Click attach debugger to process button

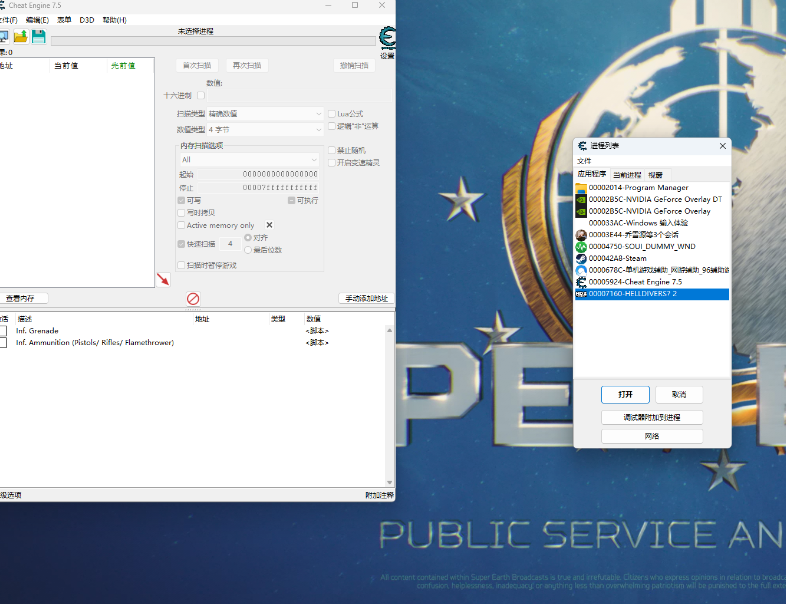[652, 417]
